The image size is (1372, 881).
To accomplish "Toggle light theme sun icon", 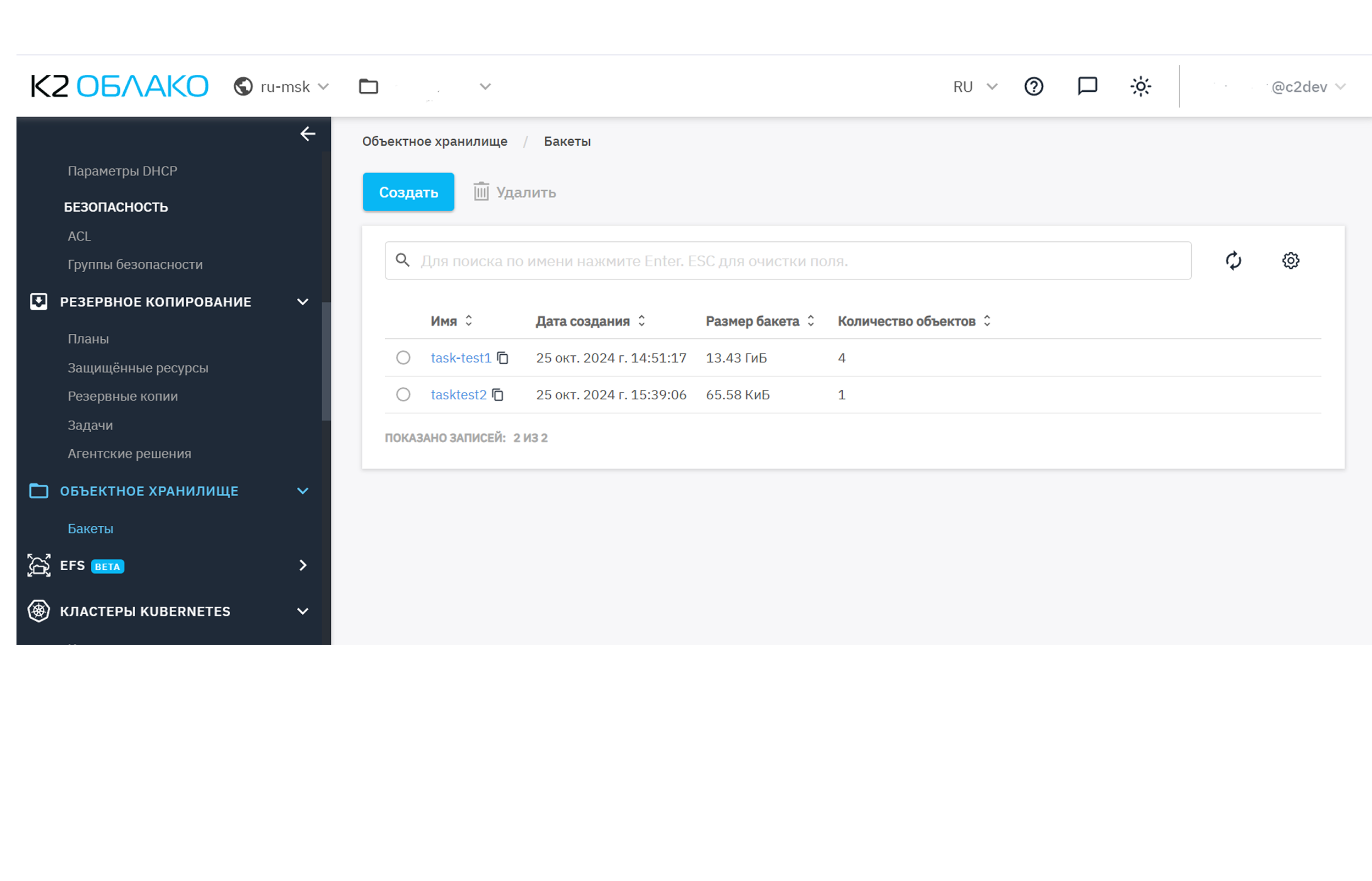I will coord(1141,86).
